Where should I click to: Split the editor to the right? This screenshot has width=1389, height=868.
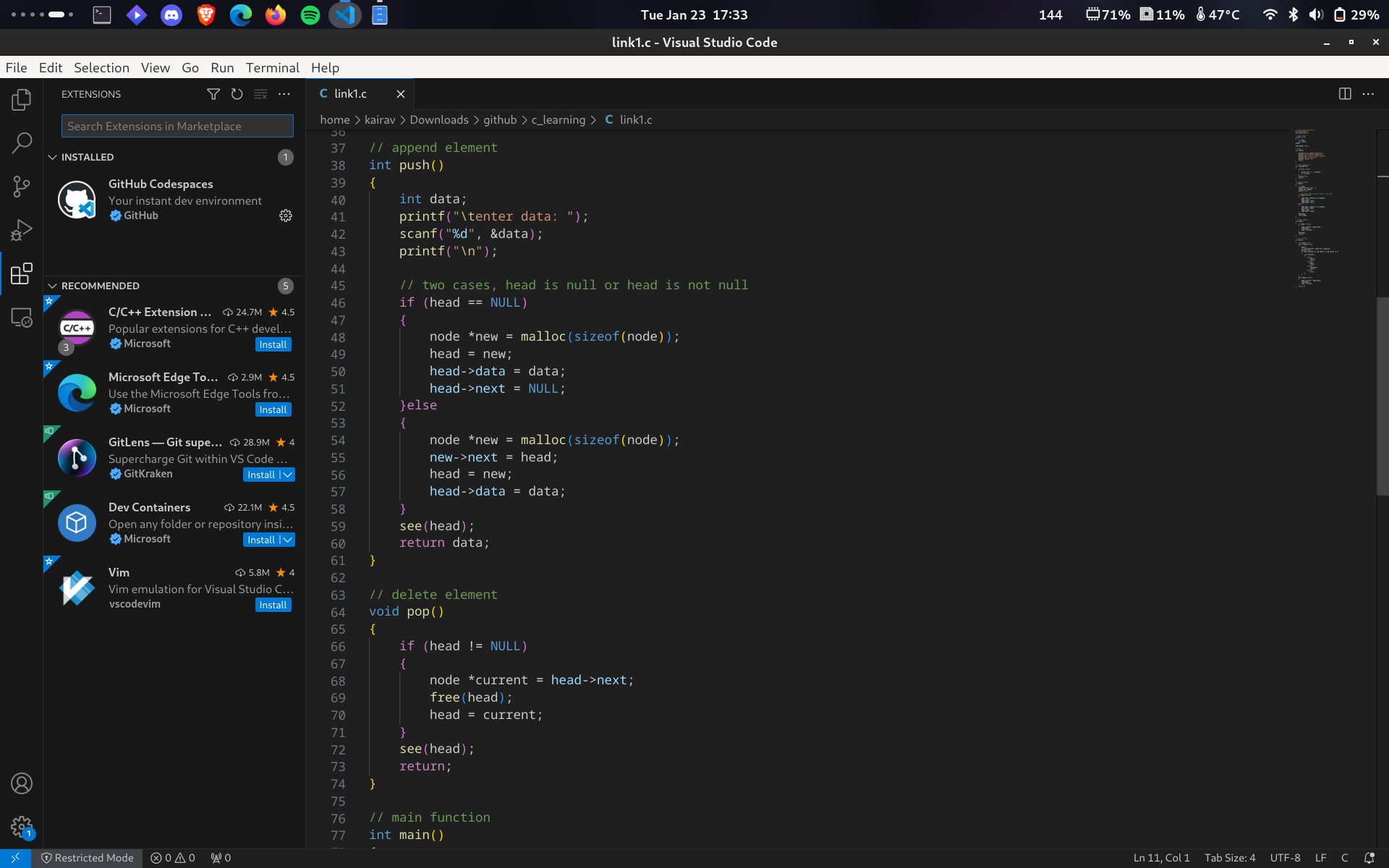click(x=1345, y=94)
